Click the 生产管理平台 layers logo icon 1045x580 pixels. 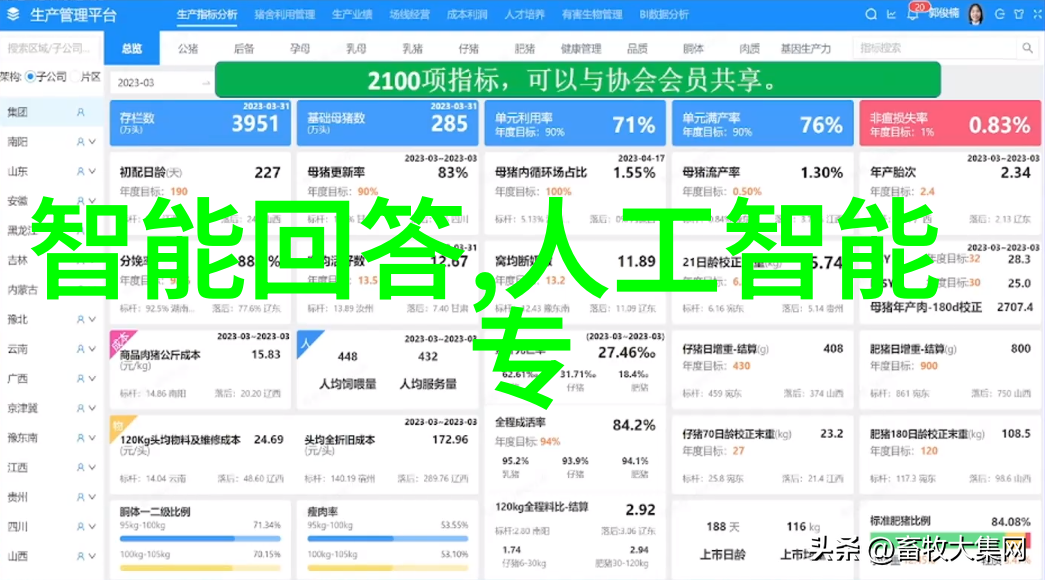point(13,14)
